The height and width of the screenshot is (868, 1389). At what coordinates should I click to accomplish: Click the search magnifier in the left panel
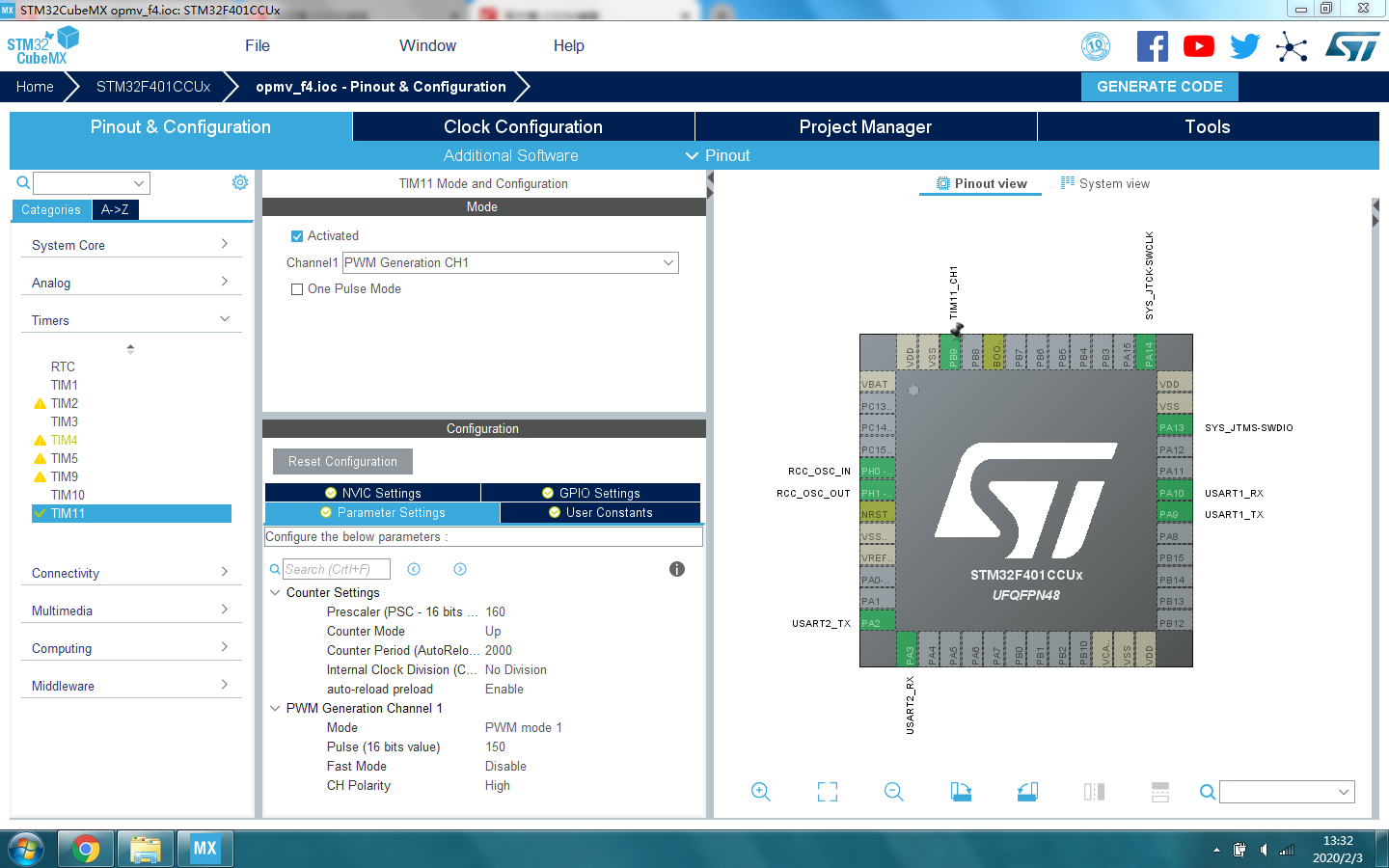pyautogui.click(x=23, y=182)
